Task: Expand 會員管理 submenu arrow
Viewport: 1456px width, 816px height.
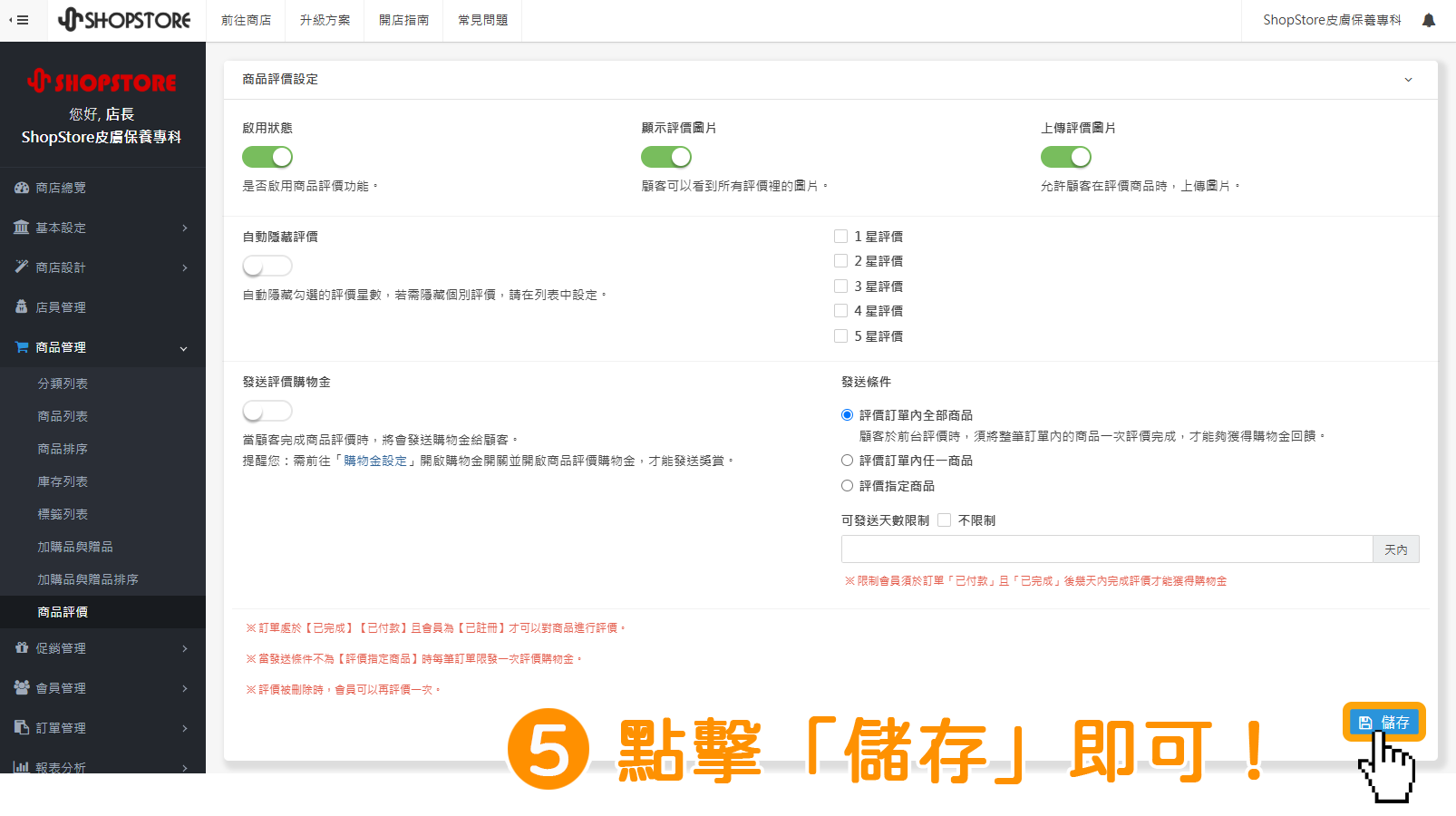Action: click(184, 688)
